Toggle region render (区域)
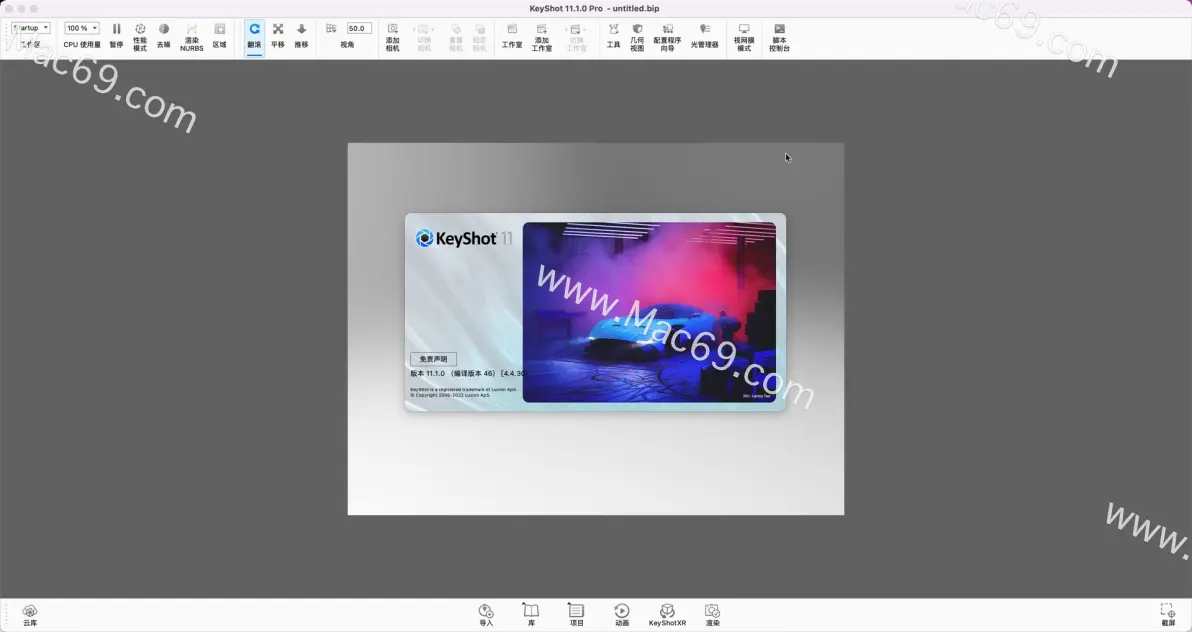Screen dimensions: 1192x632 (x=220, y=36)
